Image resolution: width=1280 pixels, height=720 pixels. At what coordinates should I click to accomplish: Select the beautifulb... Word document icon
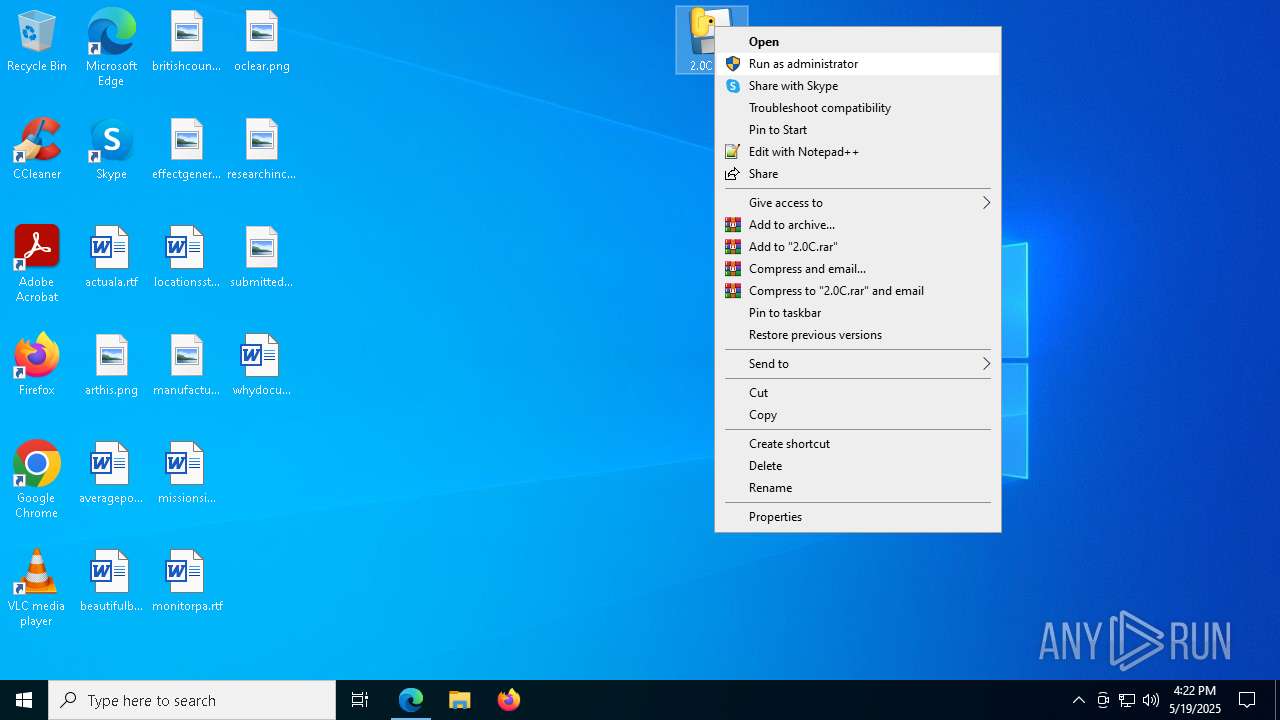[111, 582]
